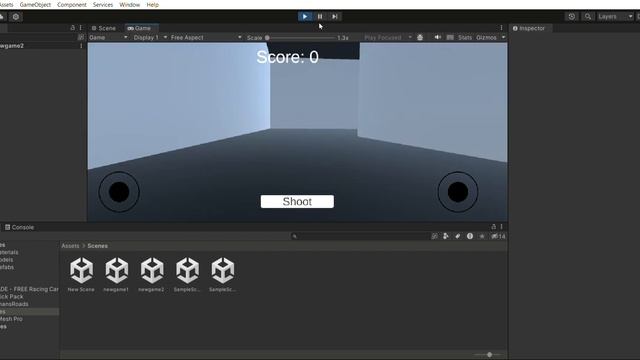Viewport: 640px width, 360px height.
Task: Toggle the Hierarchy panel lock icon
Action: tap(73, 28)
